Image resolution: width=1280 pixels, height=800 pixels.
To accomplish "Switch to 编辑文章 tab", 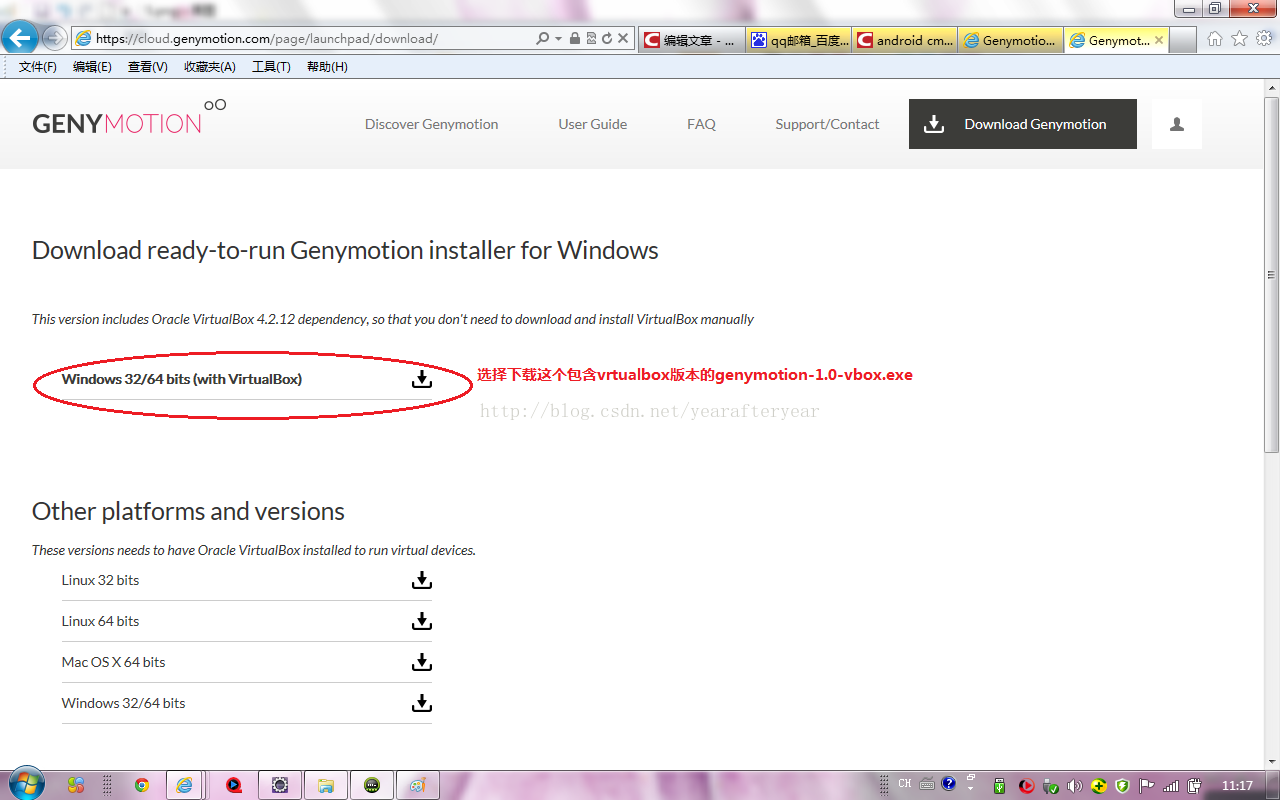I will (691, 40).
